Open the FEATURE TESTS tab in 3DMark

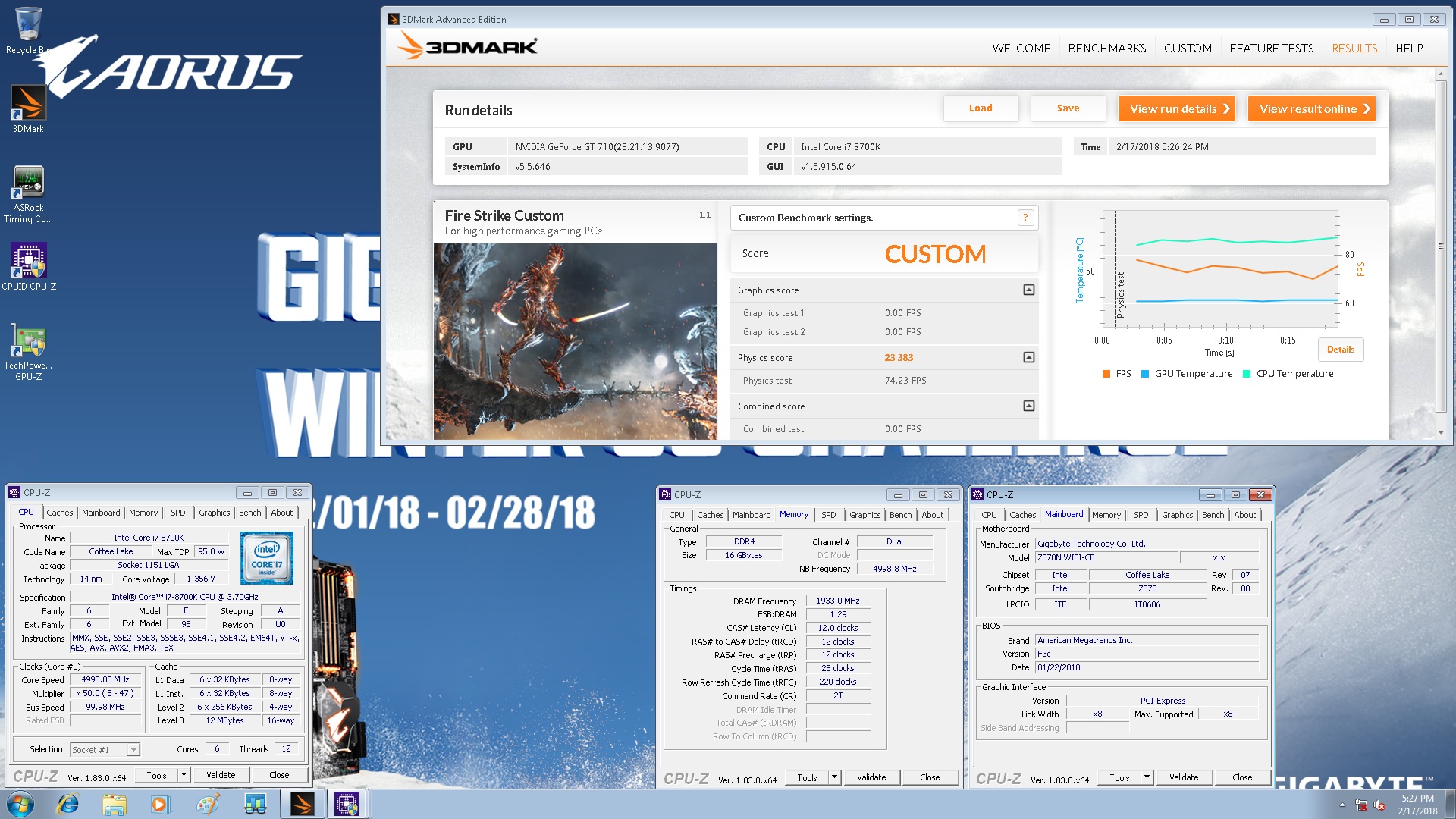pos(1271,48)
